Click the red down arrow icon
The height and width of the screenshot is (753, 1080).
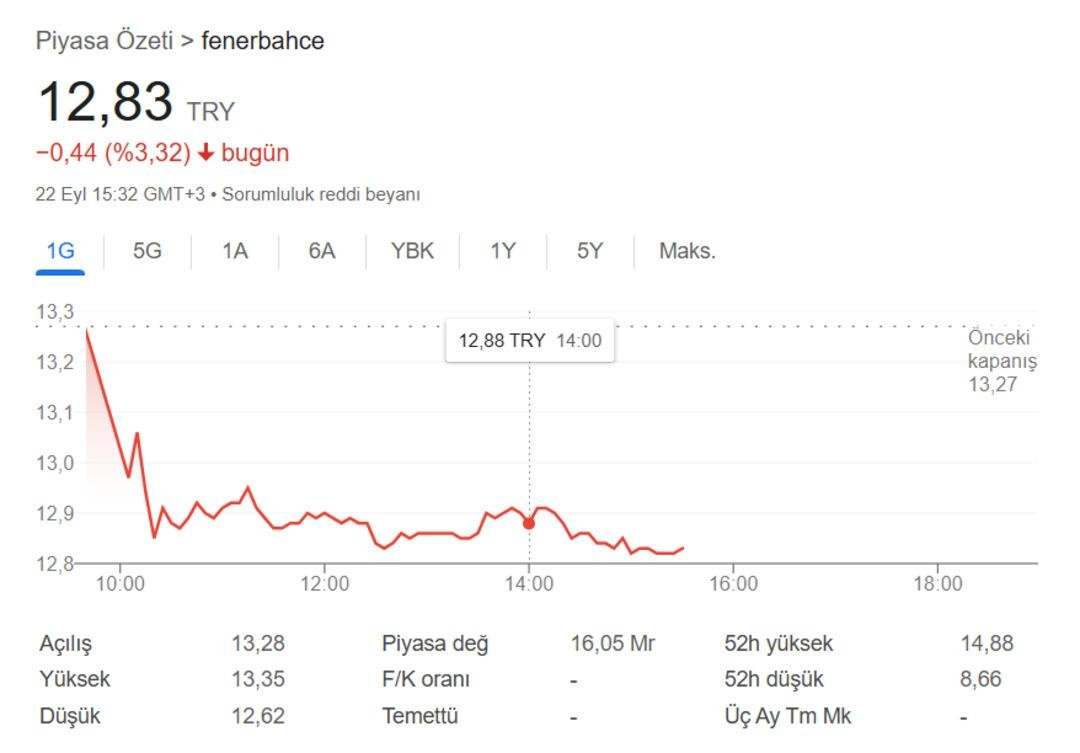pos(206,152)
